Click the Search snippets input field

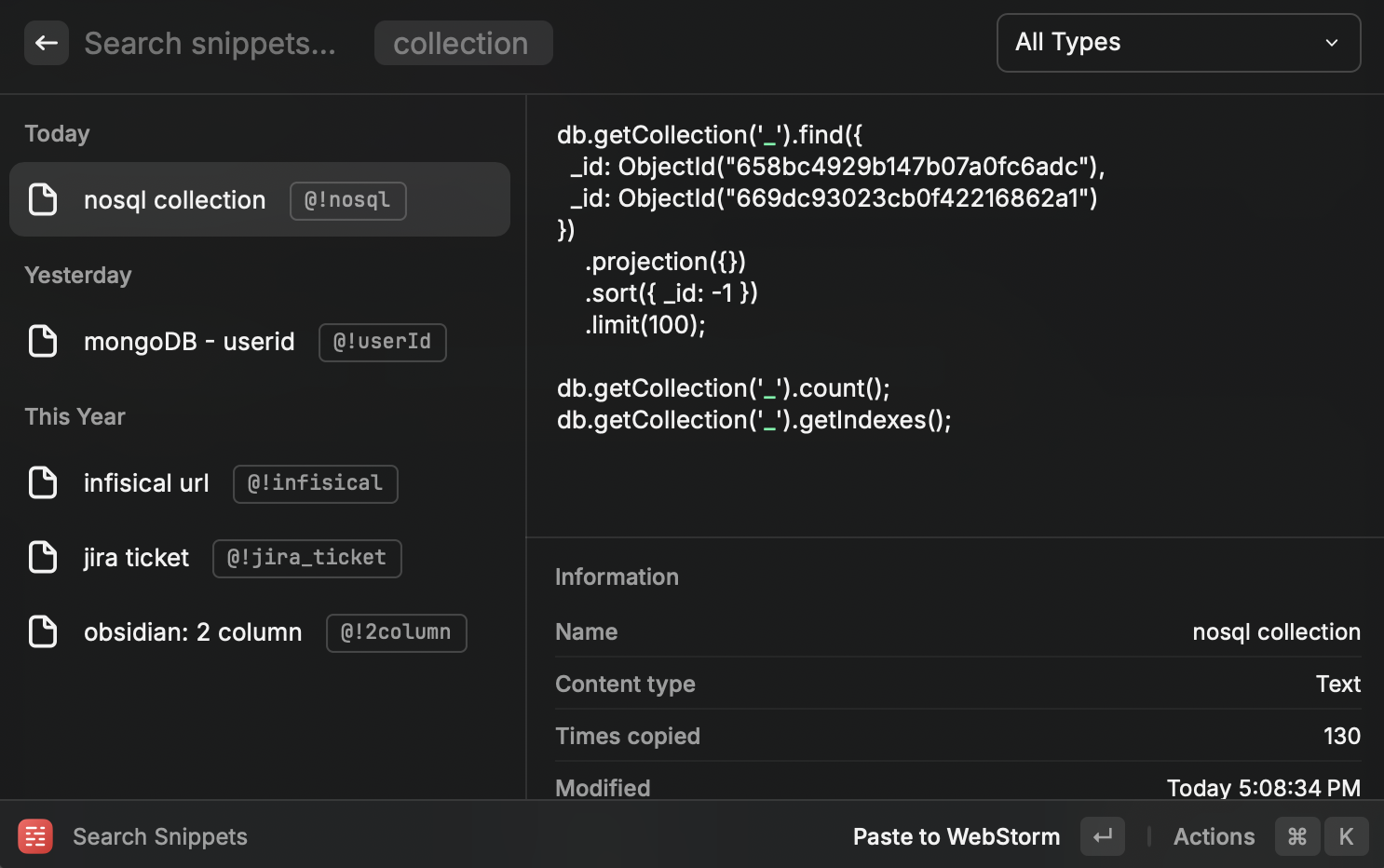click(x=210, y=43)
